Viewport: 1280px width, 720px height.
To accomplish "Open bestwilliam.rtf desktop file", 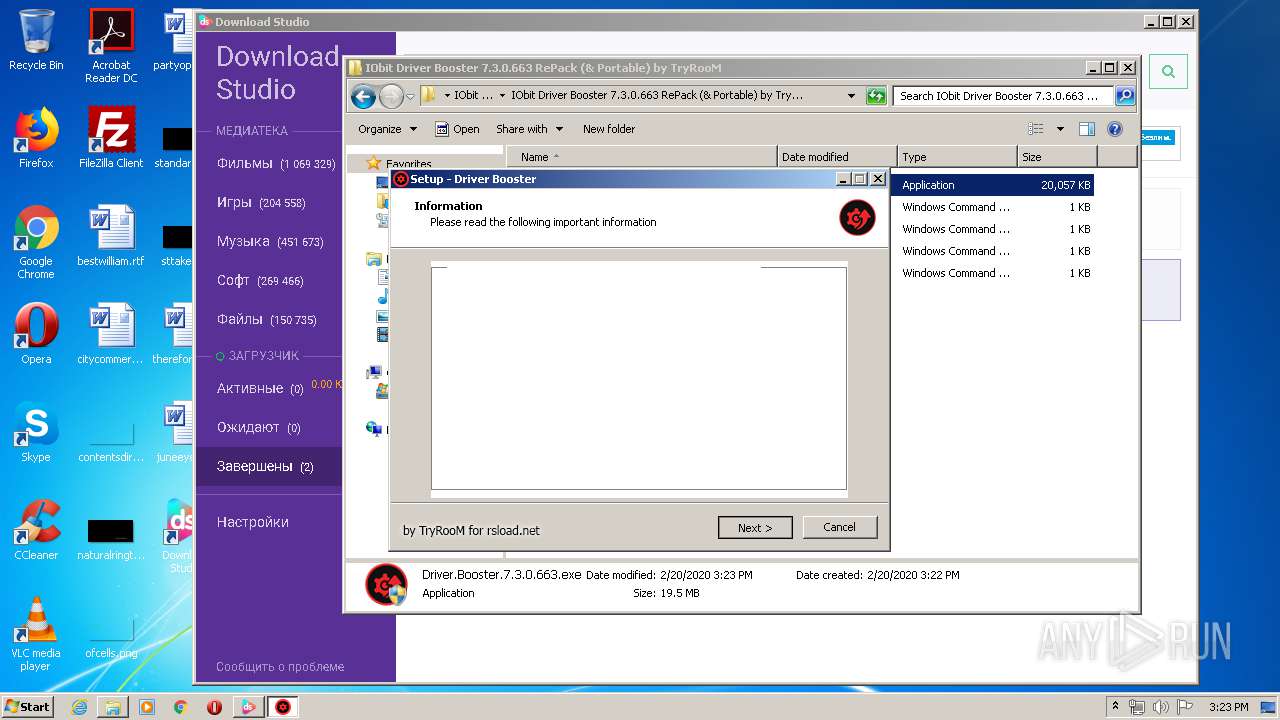I will (x=111, y=236).
